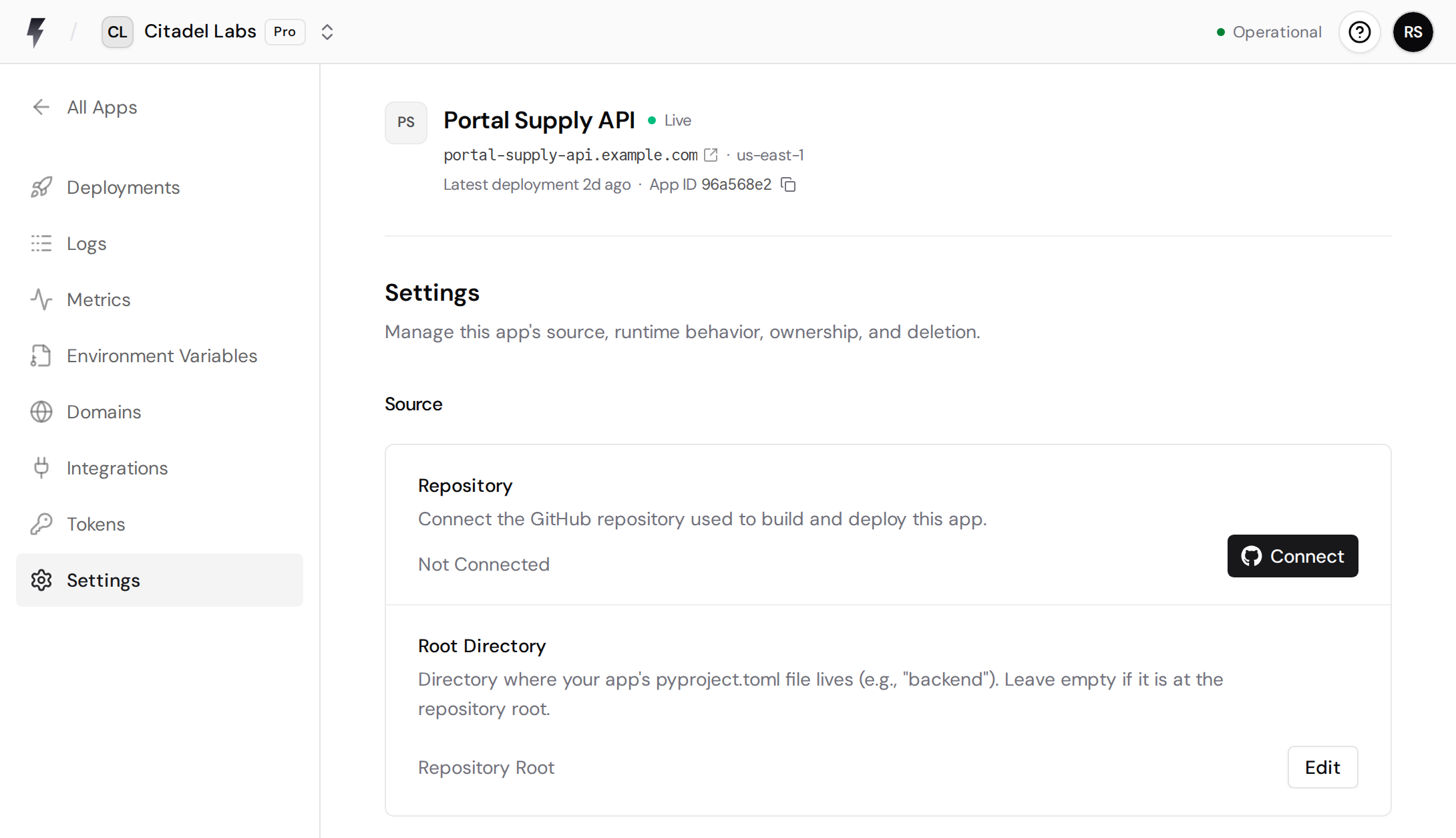Screen dimensions: 1456x838
Task: Click the Logs list icon
Action: 41,243
